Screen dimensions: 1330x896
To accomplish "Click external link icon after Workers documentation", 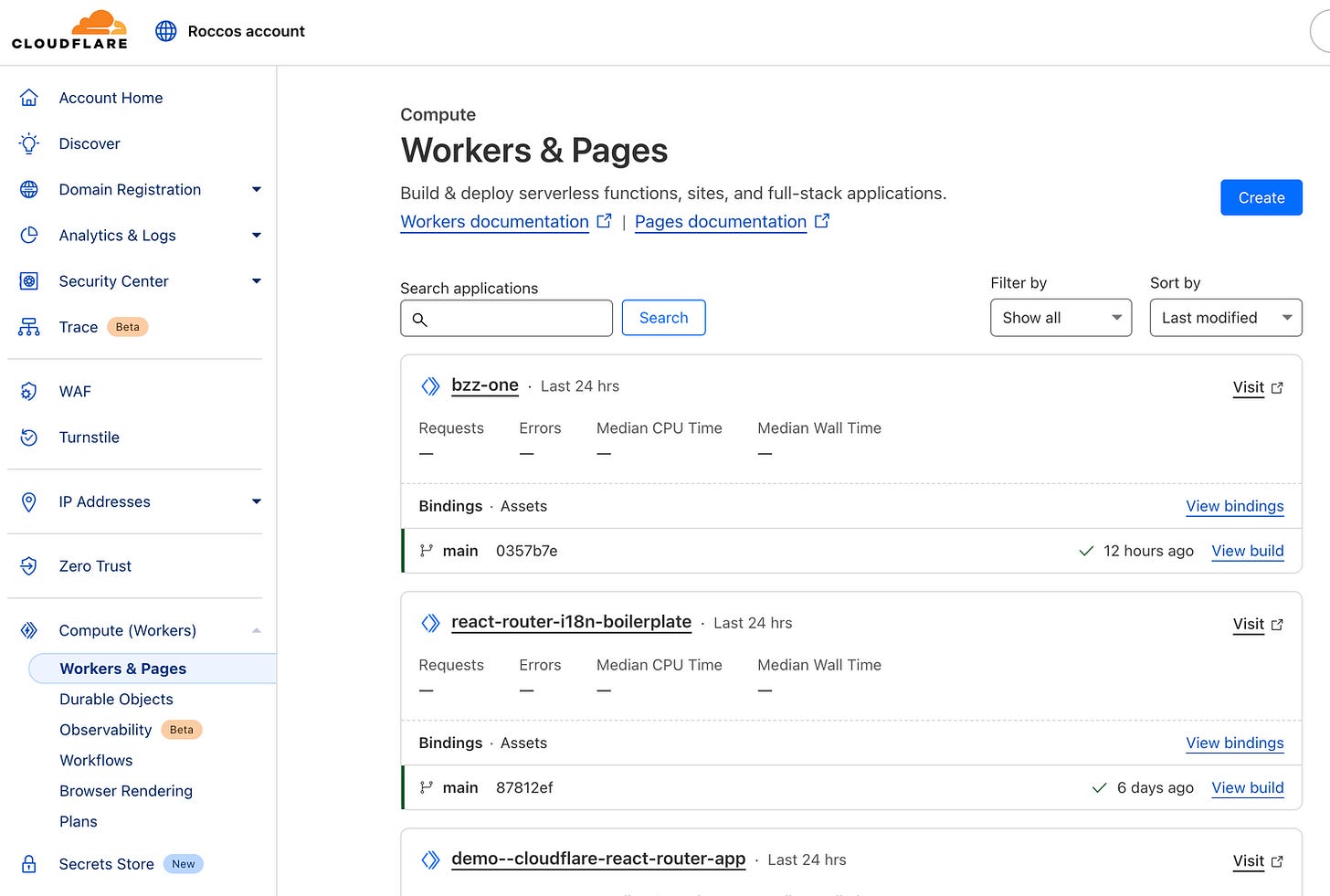I will pyautogui.click(x=604, y=221).
